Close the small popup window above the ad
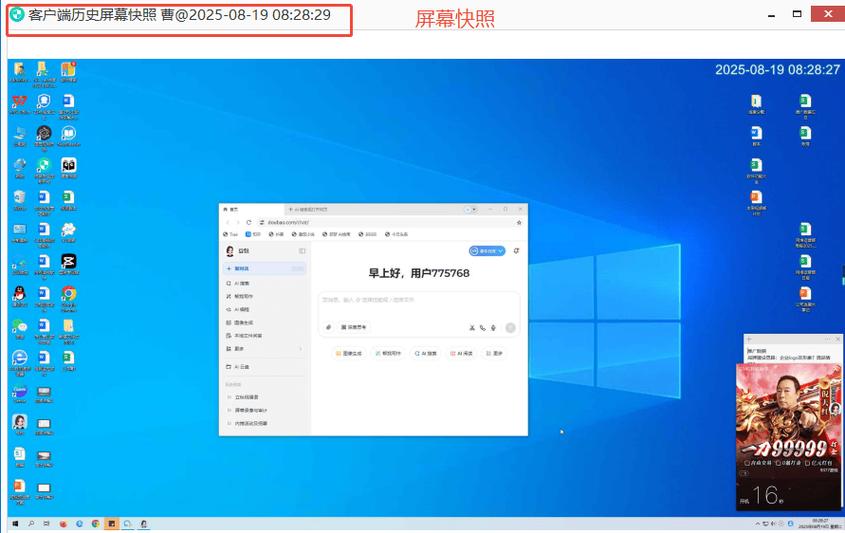845x533 pixels. (x=837, y=340)
